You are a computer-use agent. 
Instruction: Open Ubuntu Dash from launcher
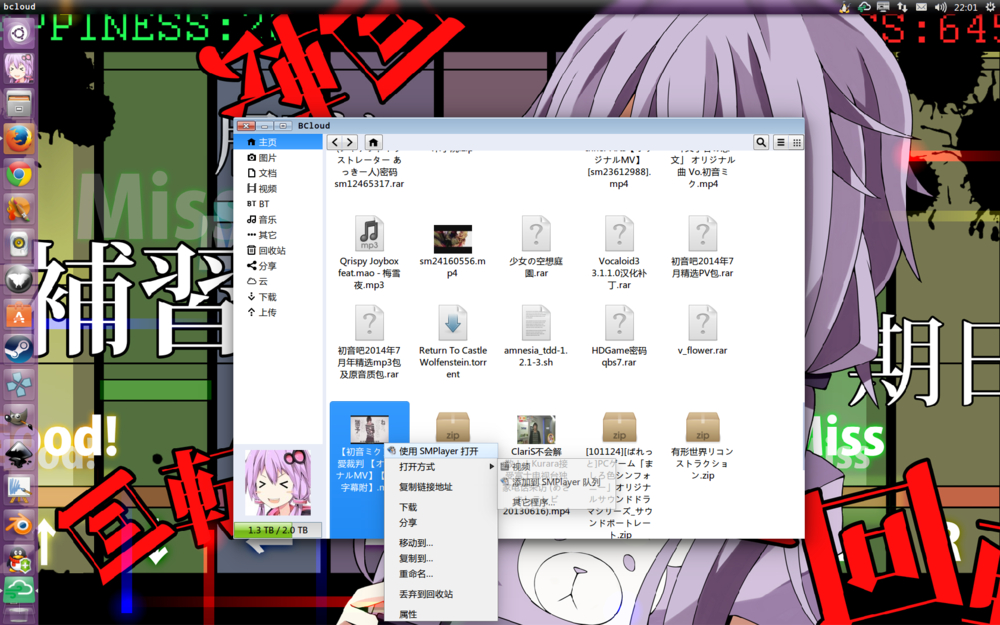coord(18,32)
